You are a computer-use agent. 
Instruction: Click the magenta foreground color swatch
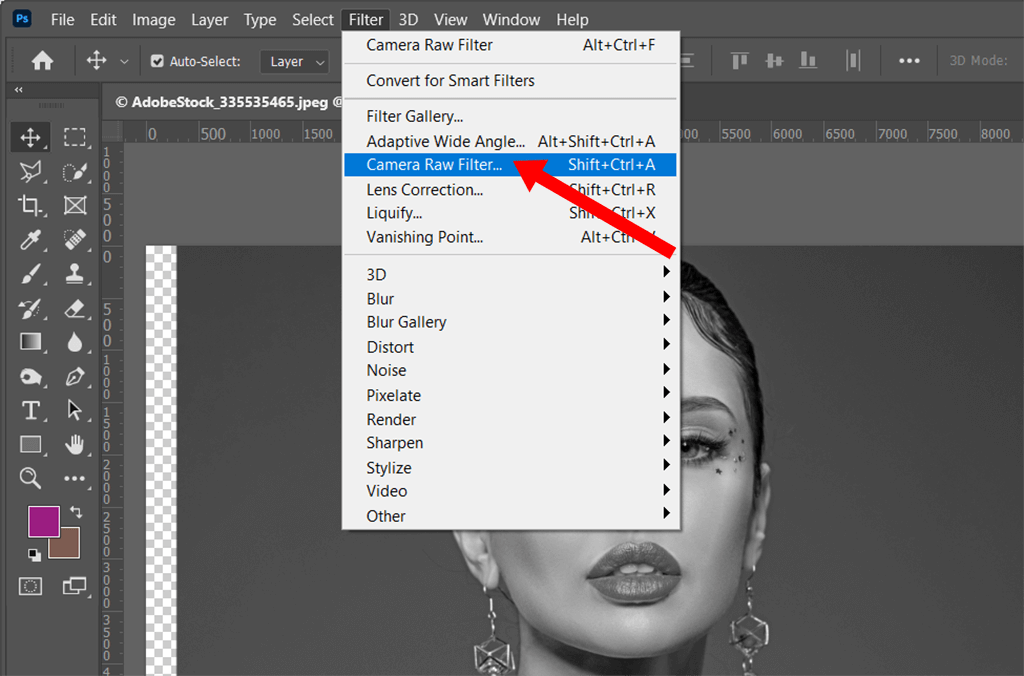(x=43, y=521)
